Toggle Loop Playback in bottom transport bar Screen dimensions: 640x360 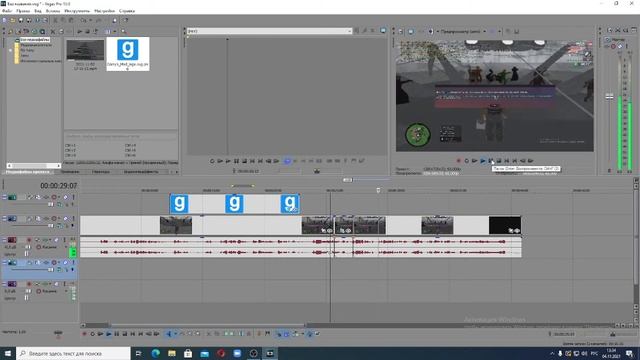pyautogui.click(x=92, y=334)
